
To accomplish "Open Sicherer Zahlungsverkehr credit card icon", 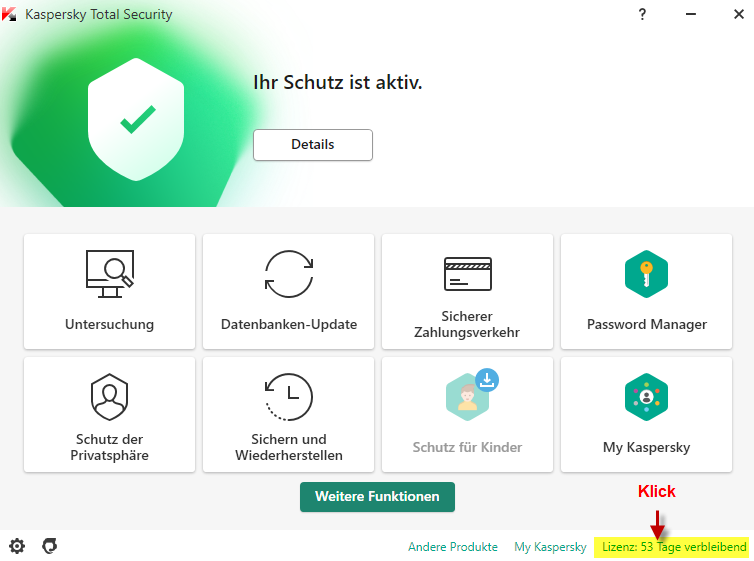I will click(x=467, y=274).
